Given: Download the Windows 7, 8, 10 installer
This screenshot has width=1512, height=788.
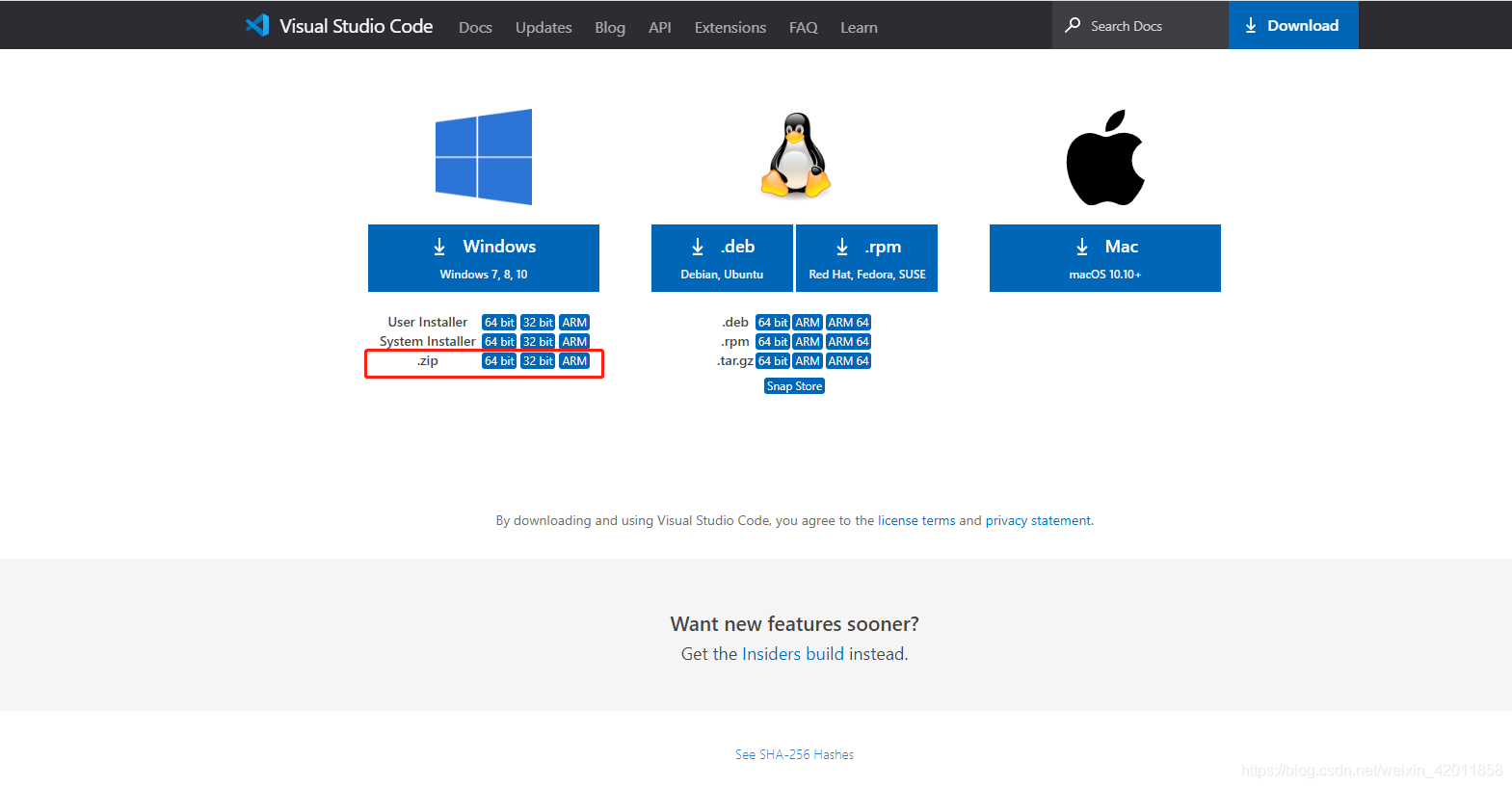Looking at the screenshot, I should coord(484,258).
